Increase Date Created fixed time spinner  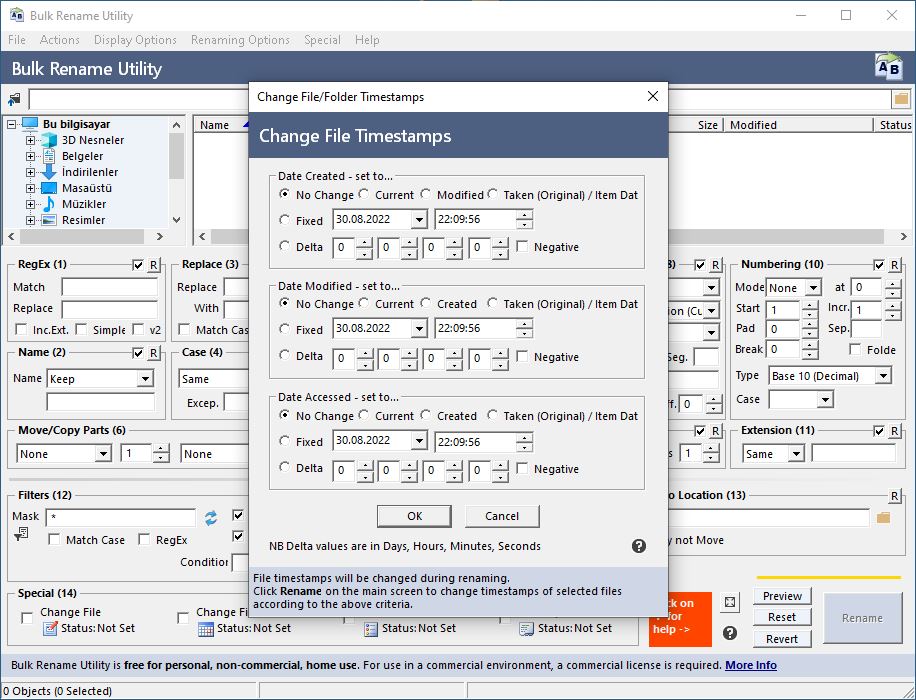coord(525,215)
